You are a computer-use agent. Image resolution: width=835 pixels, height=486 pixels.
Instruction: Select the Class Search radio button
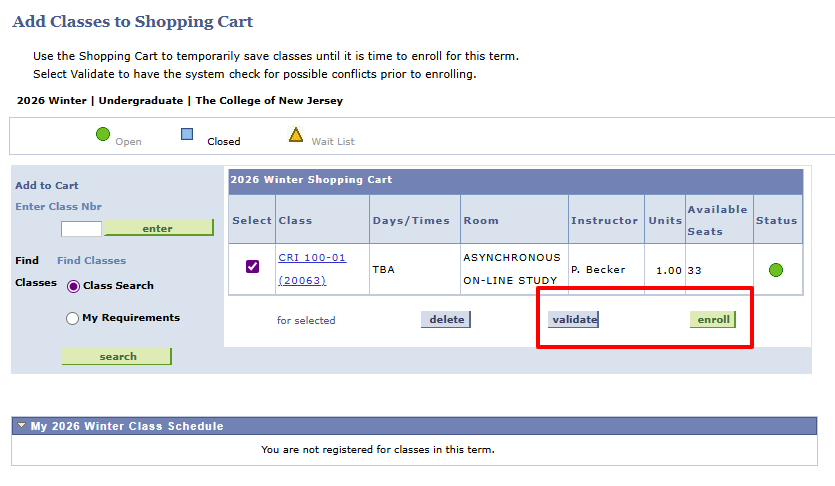tap(73, 286)
